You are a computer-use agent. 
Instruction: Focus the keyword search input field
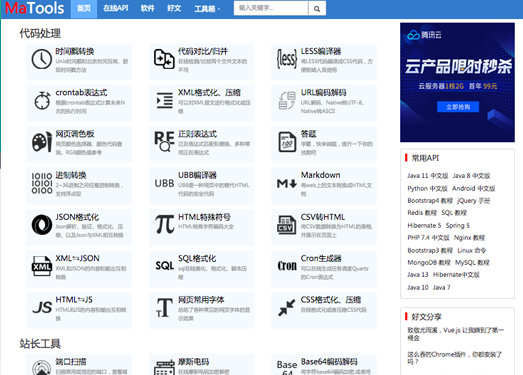click(271, 8)
